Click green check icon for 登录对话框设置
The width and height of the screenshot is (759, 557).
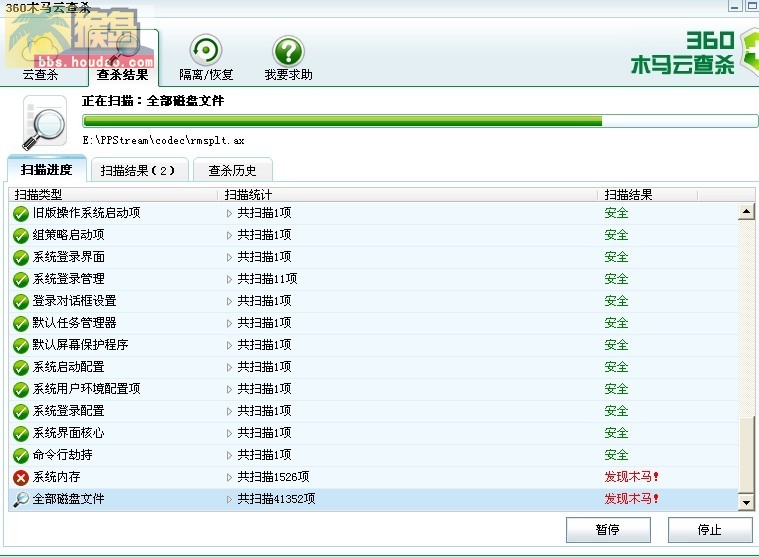[21, 301]
